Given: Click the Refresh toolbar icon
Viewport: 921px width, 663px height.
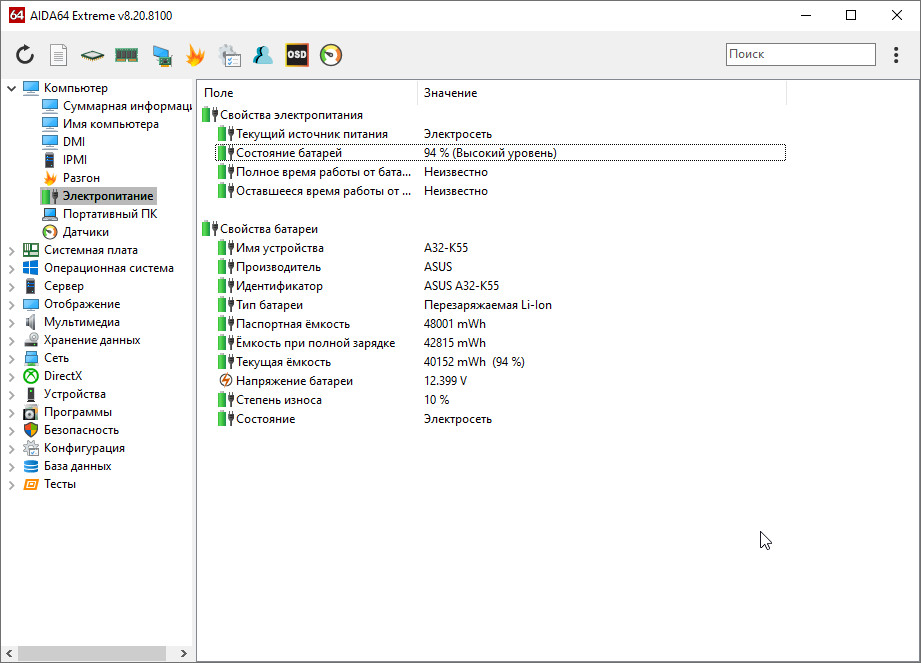Looking at the screenshot, I should click(x=25, y=55).
